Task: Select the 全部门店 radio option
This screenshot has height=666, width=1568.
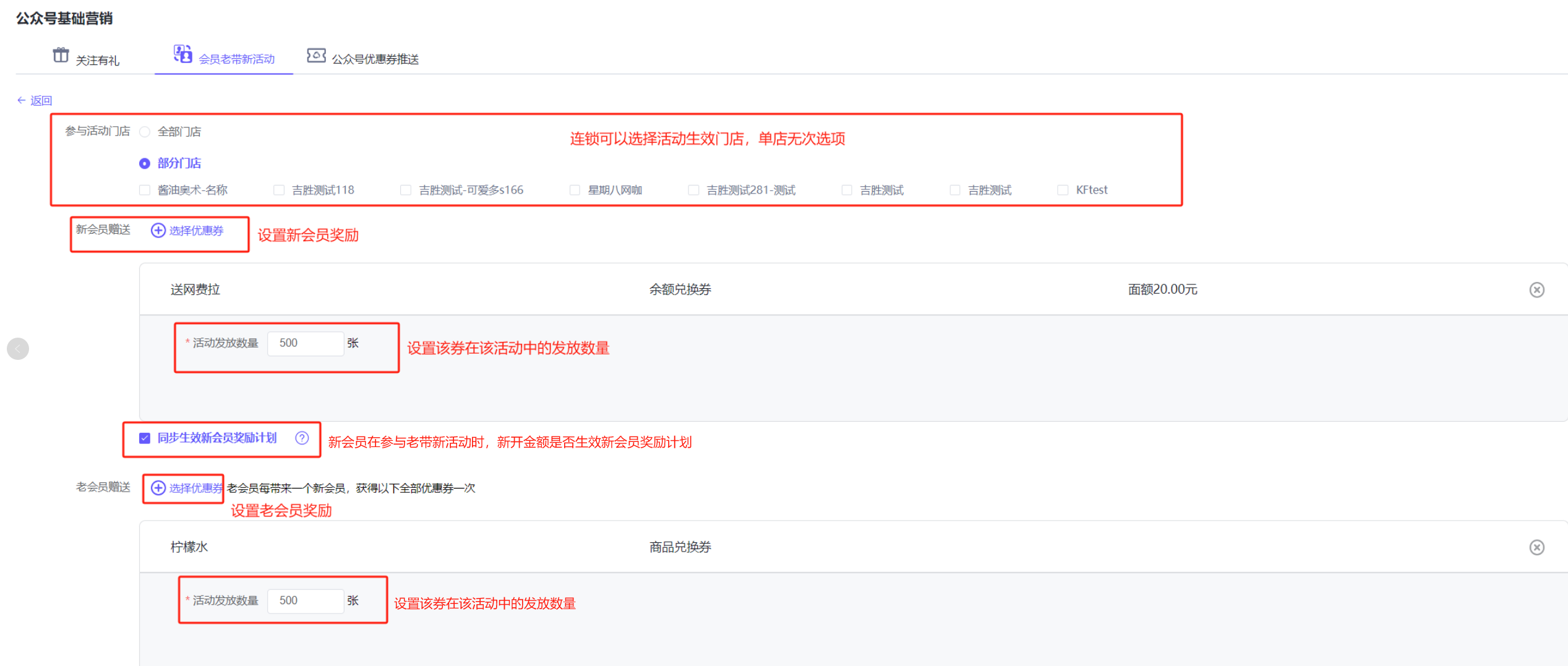Action: [x=145, y=132]
